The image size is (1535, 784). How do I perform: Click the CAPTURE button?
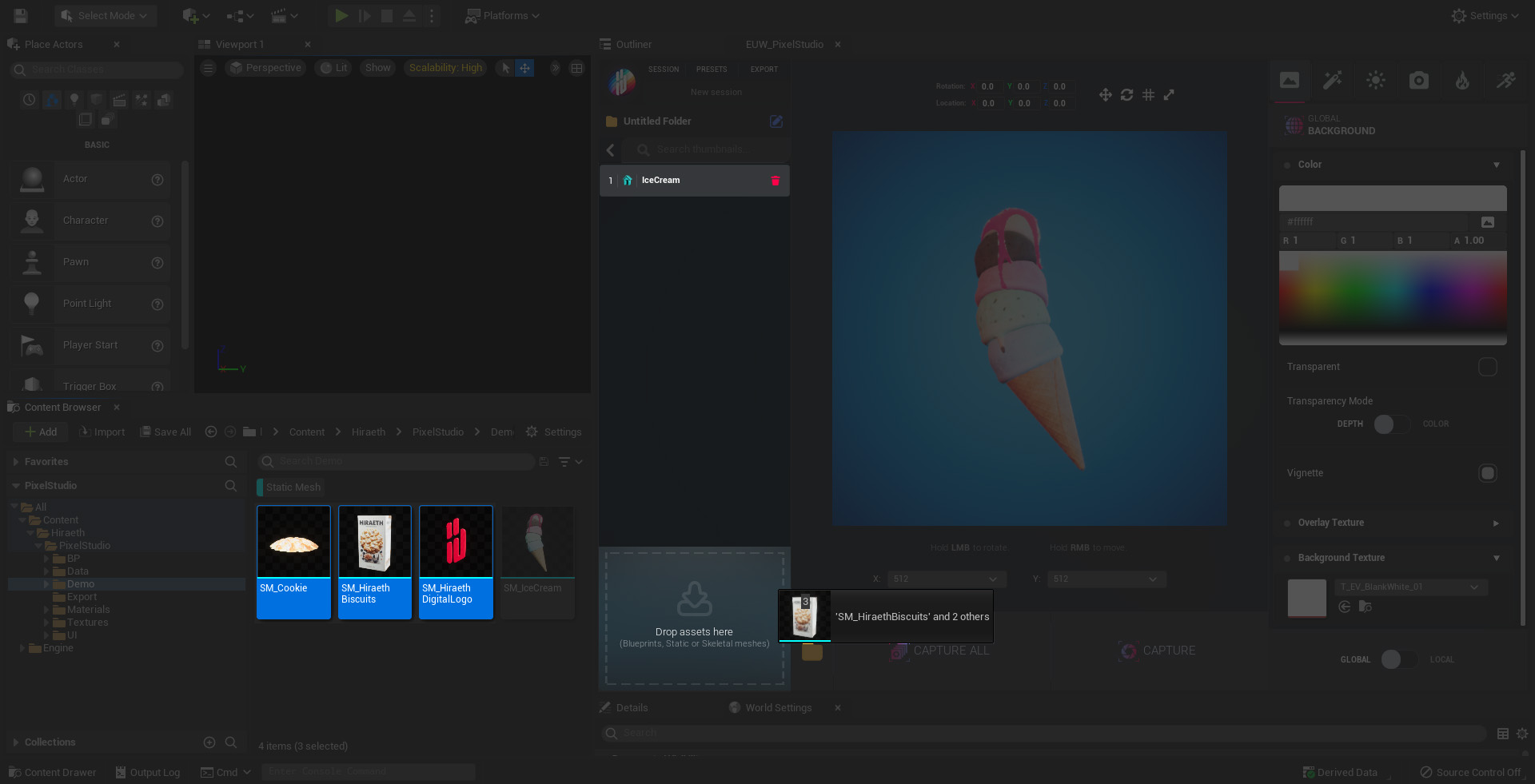(x=1158, y=651)
